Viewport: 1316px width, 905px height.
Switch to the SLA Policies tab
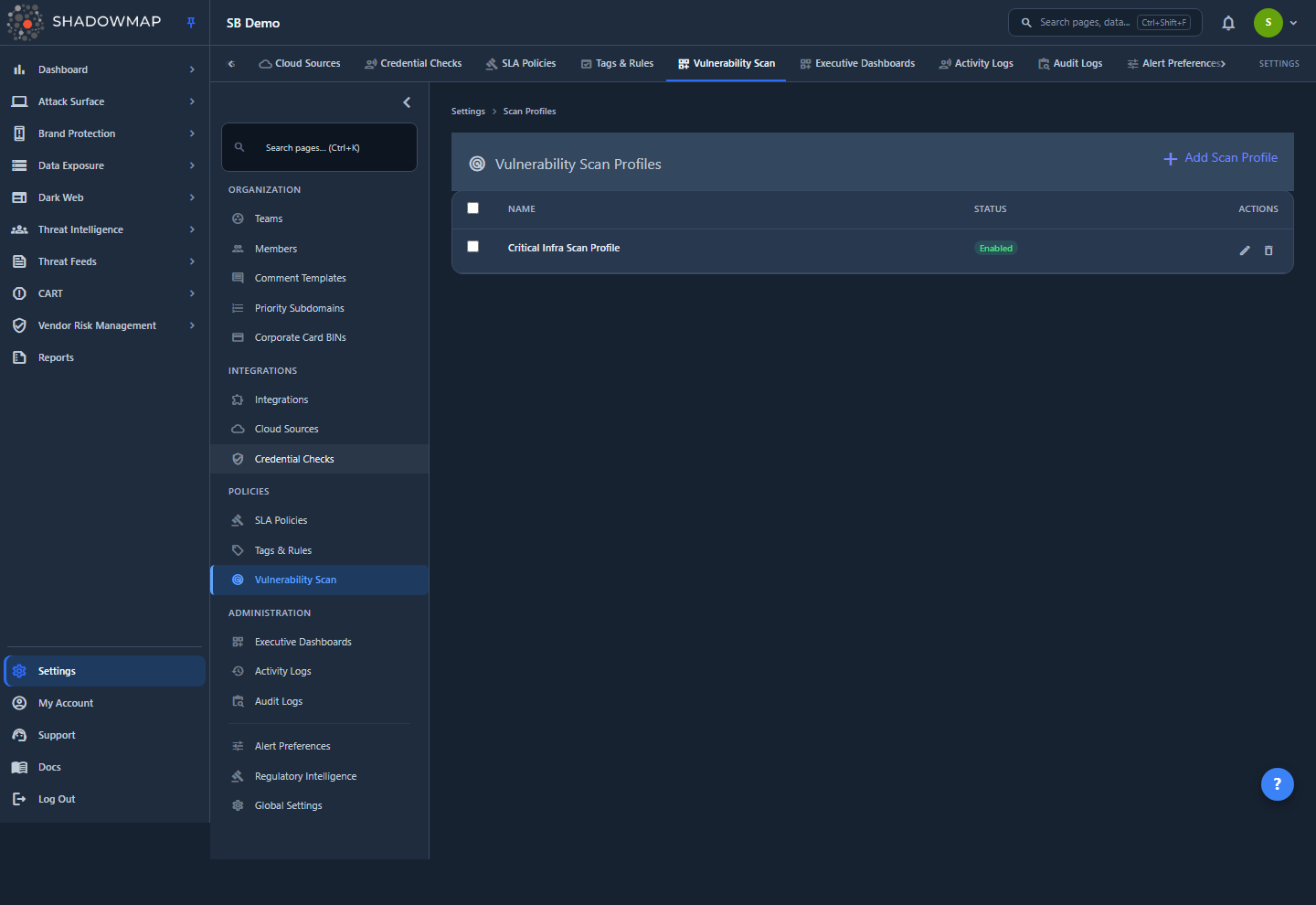521,64
